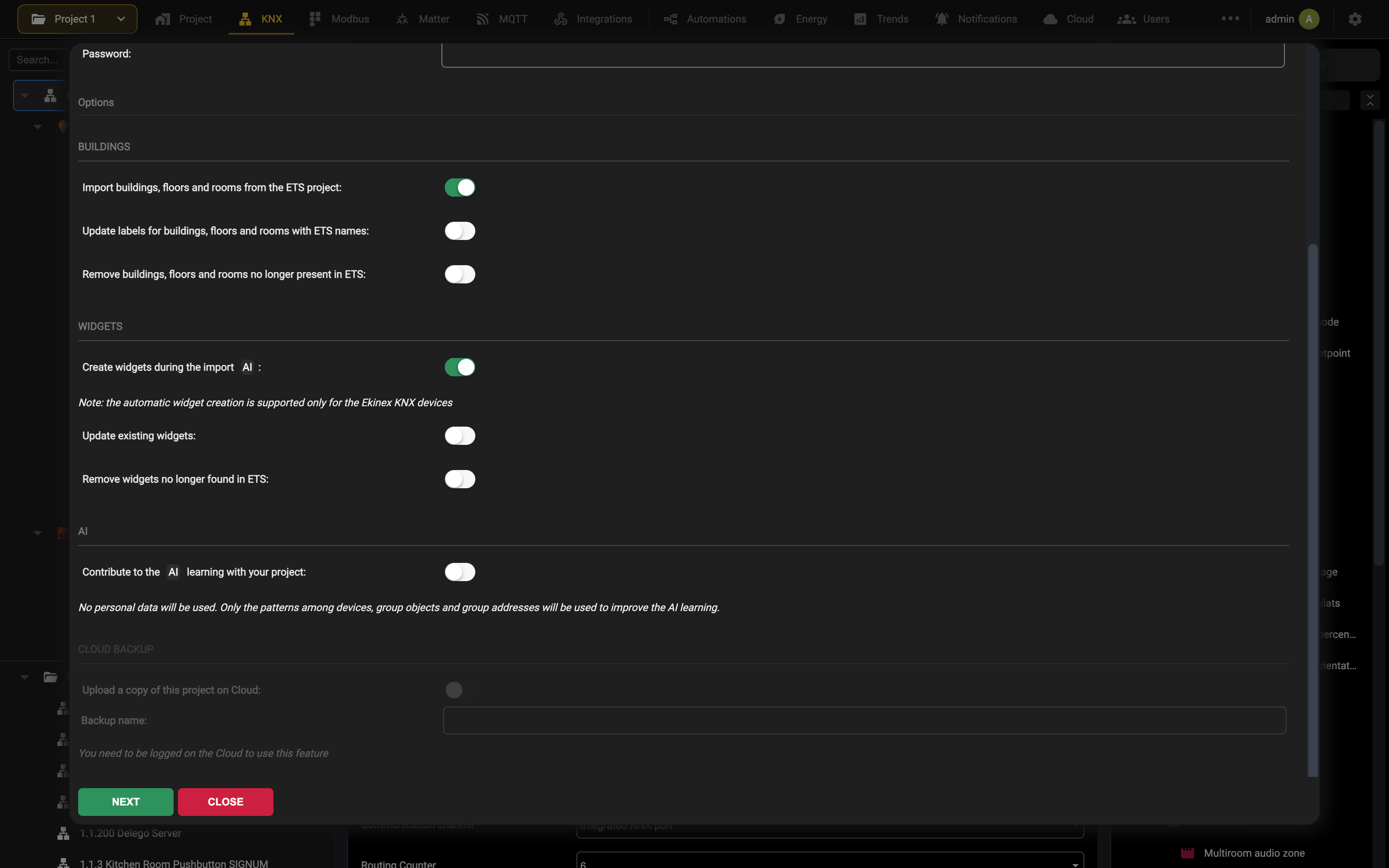The height and width of the screenshot is (868, 1389).
Task: Click the green NEXT button
Action: click(x=126, y=802)
